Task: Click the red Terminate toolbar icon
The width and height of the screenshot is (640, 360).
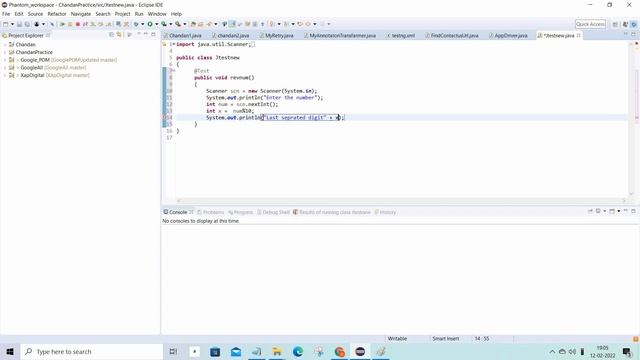Action: (x=78, y=24)
